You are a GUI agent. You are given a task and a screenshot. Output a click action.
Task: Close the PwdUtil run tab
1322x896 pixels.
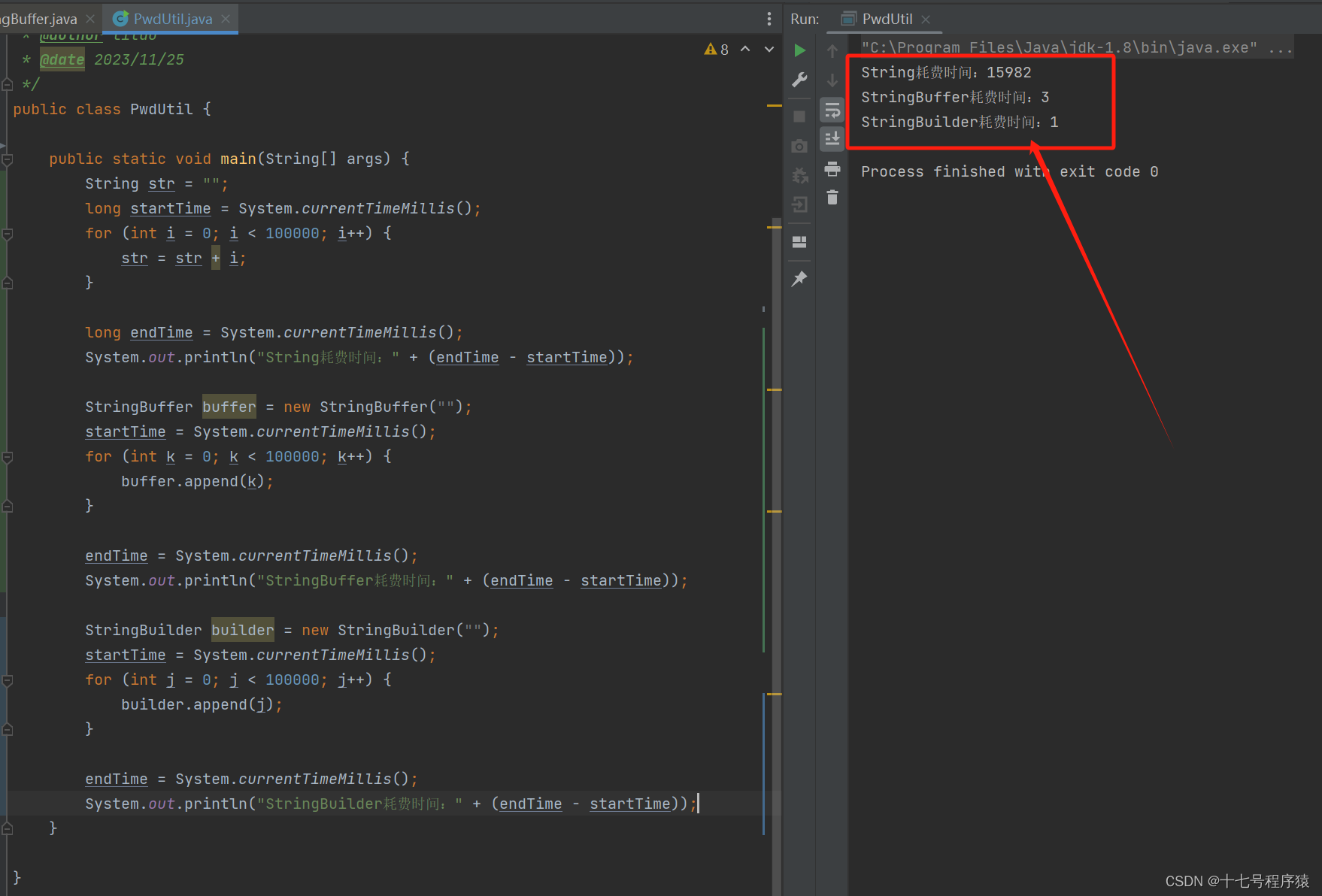[926, 19]
